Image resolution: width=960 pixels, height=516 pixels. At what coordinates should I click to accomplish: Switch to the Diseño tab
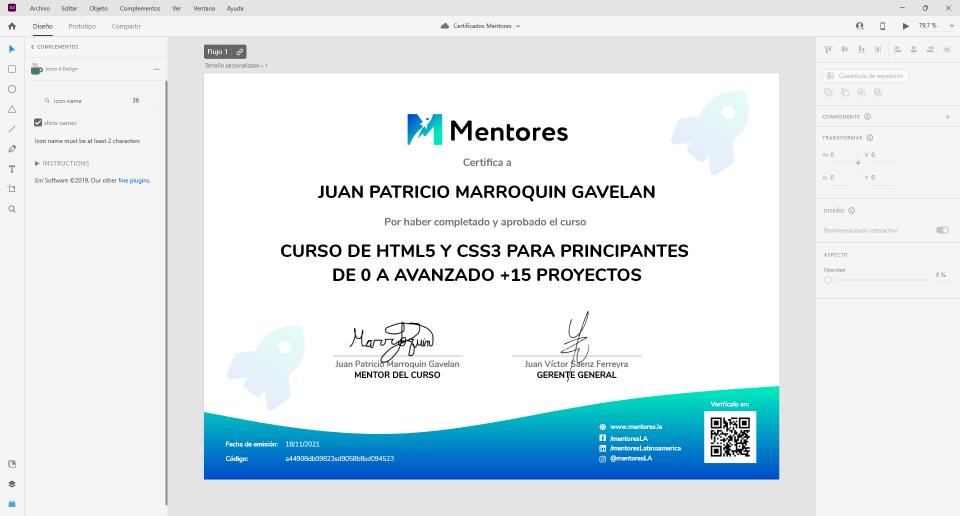click(x=43, y=26)
